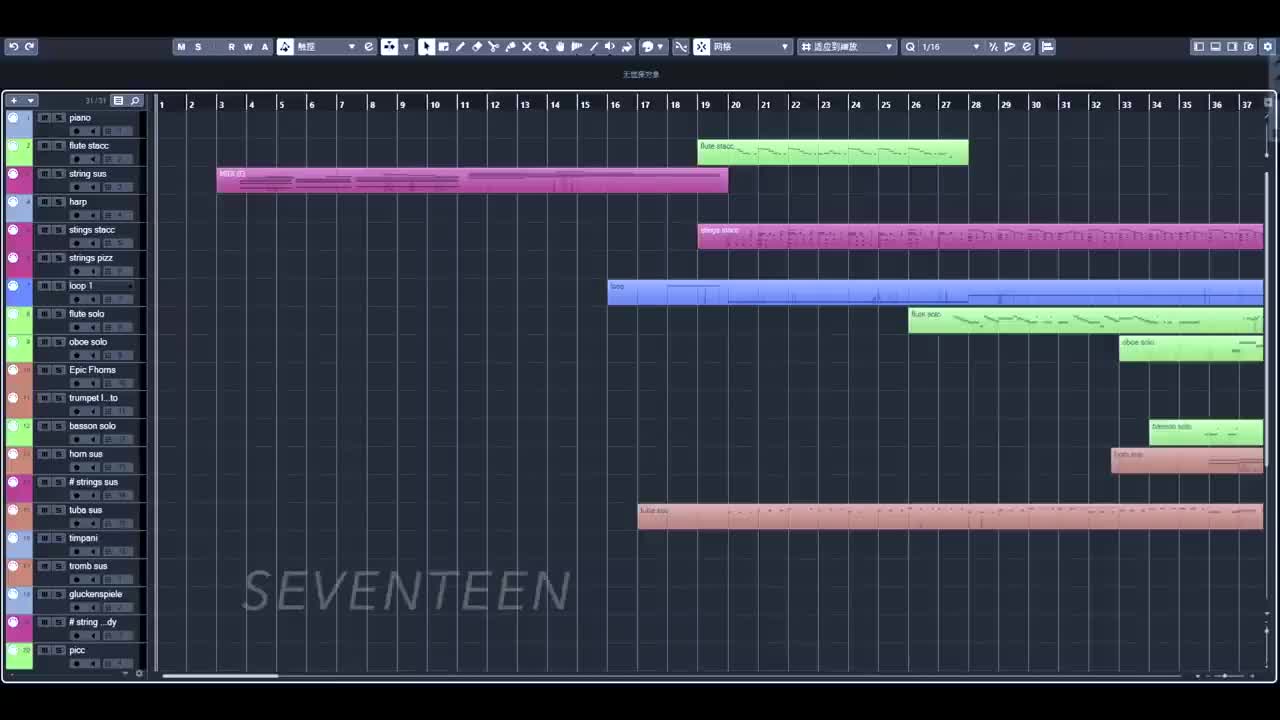Select the green flute stacc MIDI clip
The width and height of the screenshot is (1280, 720).
pos(833,152)
